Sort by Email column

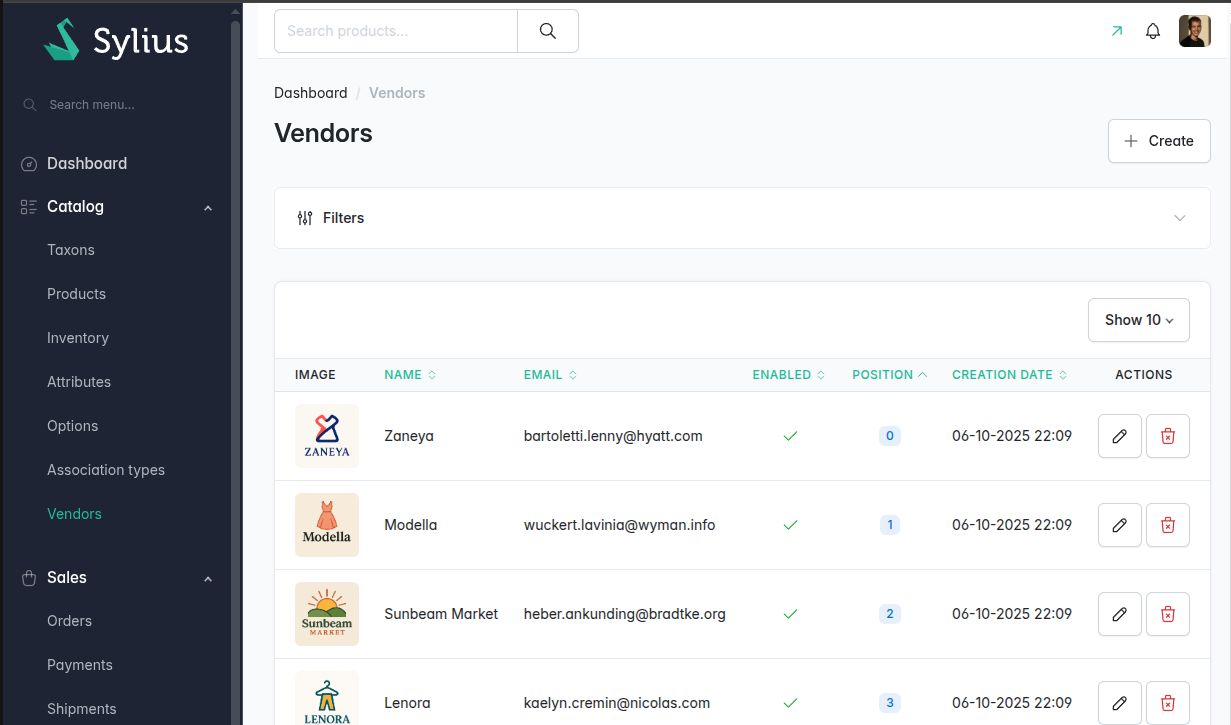point(550,375)
